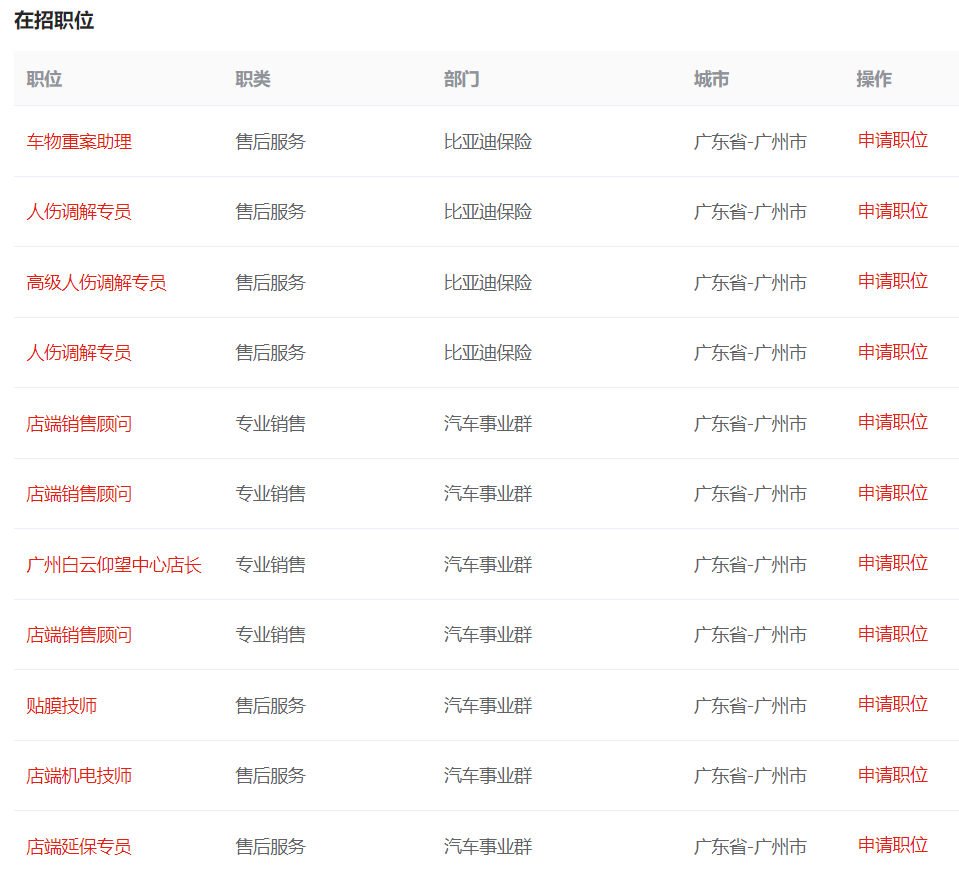Select 汽车事业群 in the 店端机电技师 row

point(488,776)
